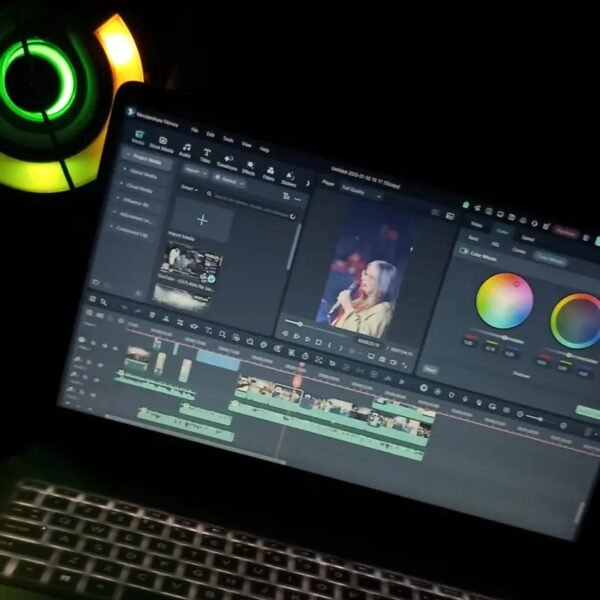
Task: Open the Stickers tab
Action: coord(289,179)
